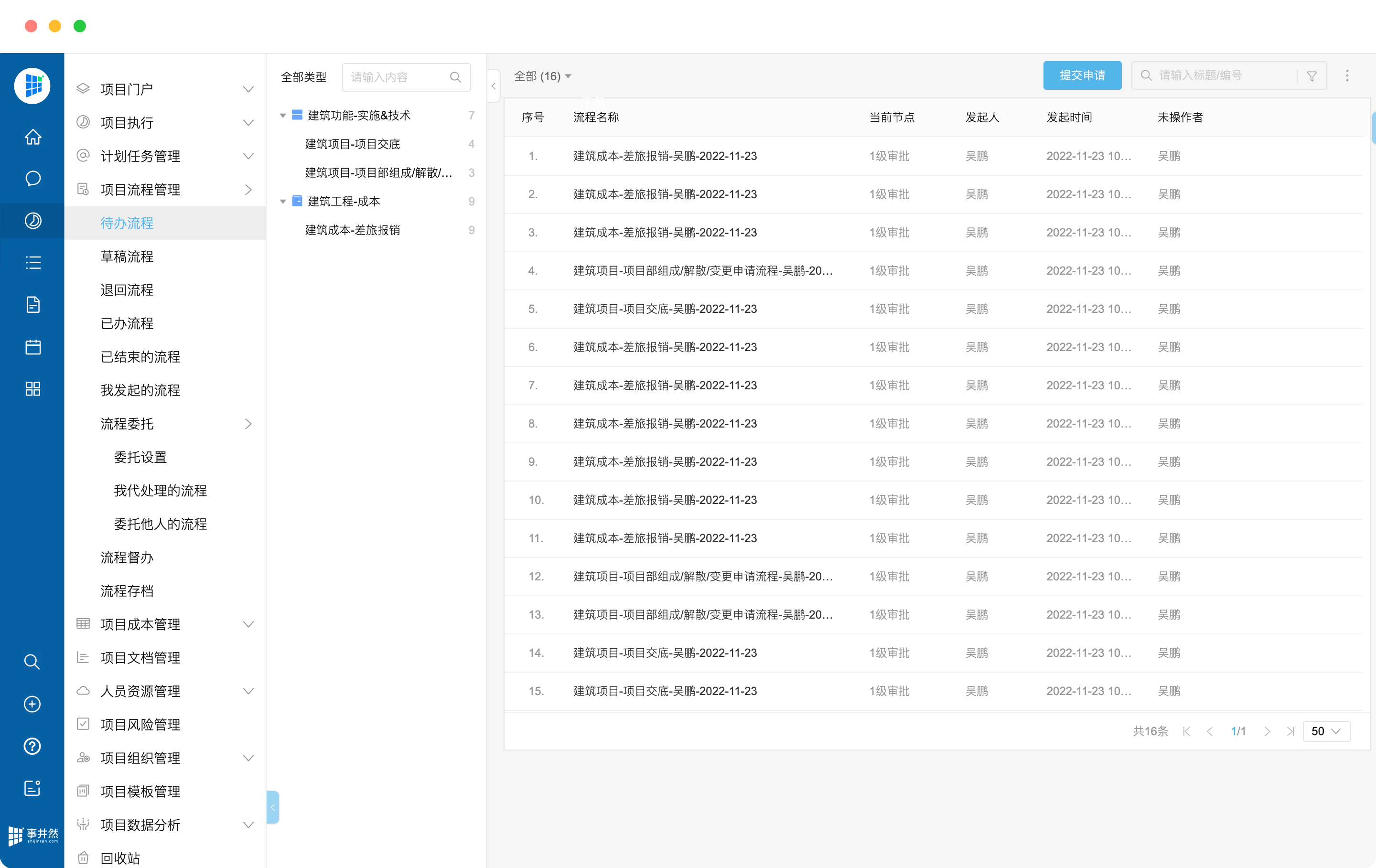Screen dimensions: 1376x868
Task: Select the pending-process clock icon in sidebar
Action: [32, 221]
